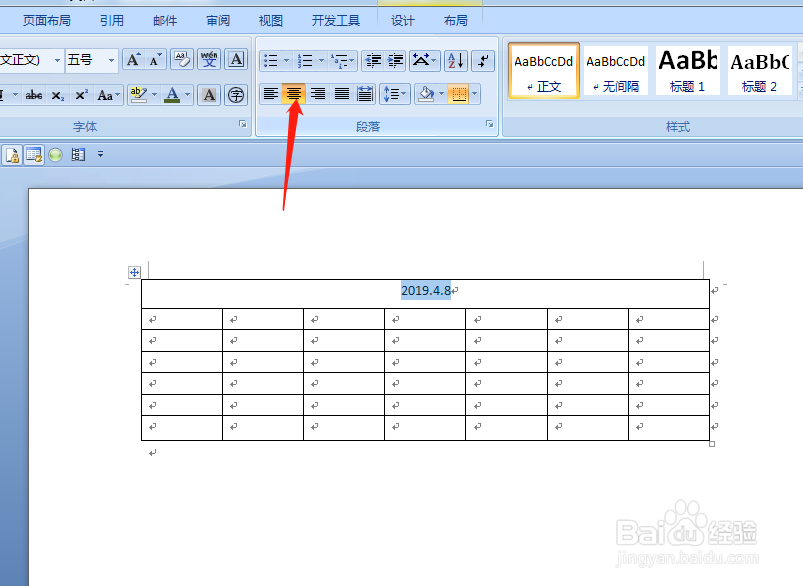Click the table-sheet icon in toolbar
Image resolution: width=803 pixels, height=586 pixels.
(x=34, y=155)
